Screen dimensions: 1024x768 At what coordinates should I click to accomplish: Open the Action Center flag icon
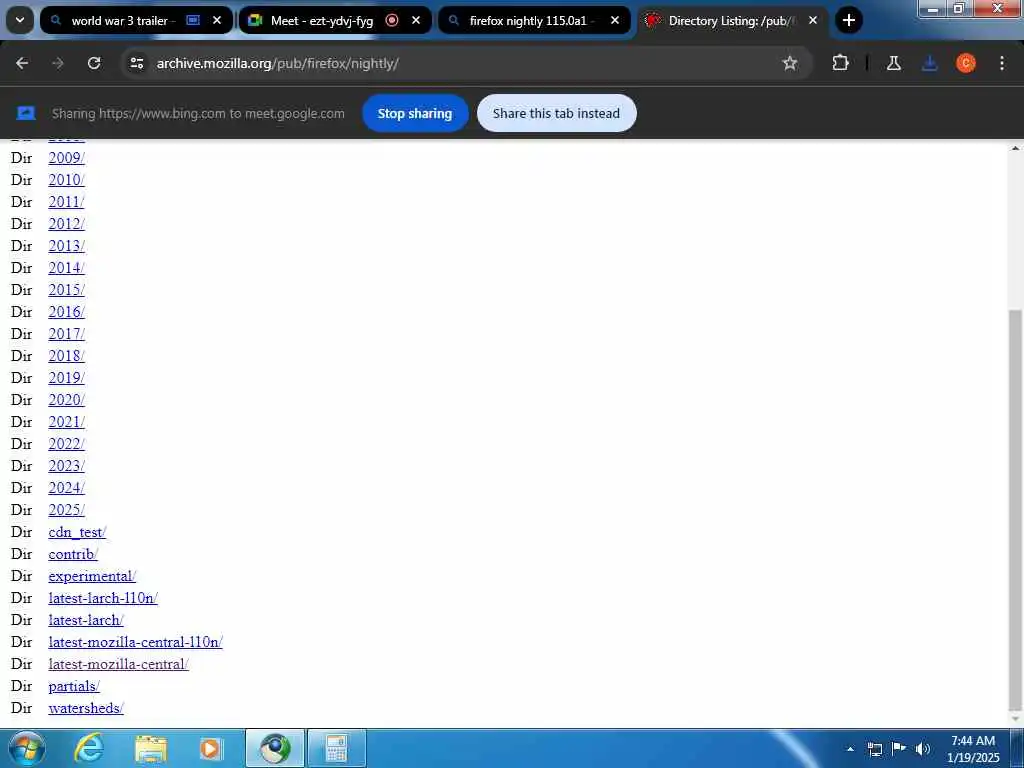tap(899, 749)
